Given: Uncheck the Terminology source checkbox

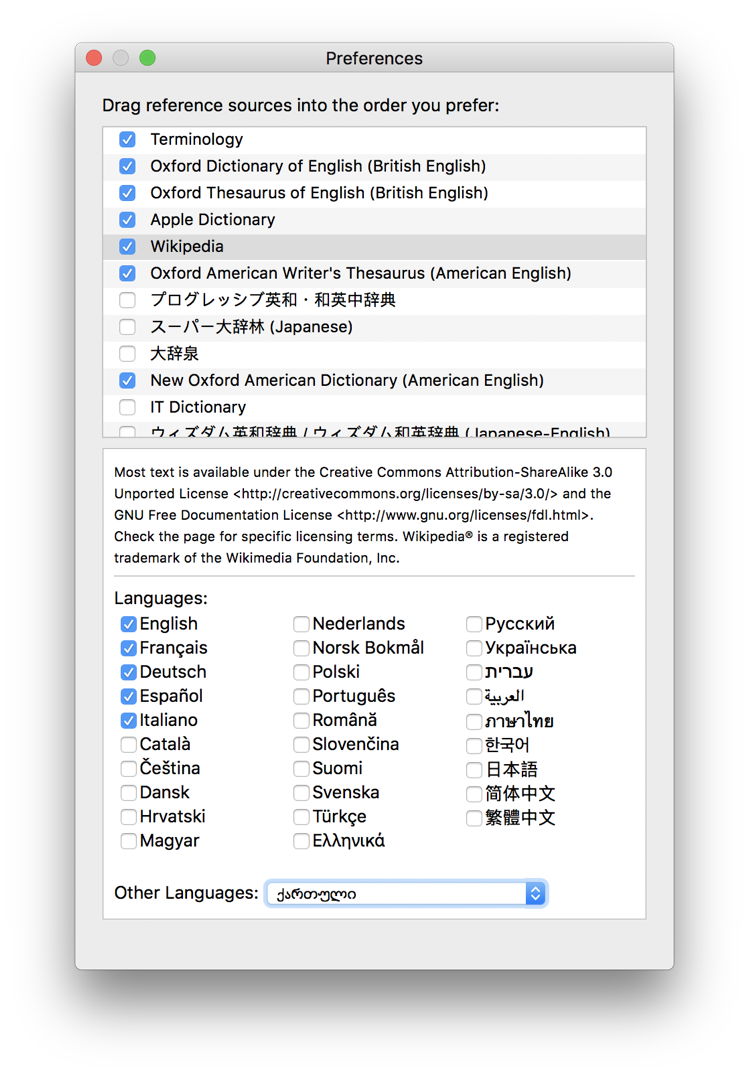Looking at the screenshot, I should pyautogui.click(x=127, y=139).
